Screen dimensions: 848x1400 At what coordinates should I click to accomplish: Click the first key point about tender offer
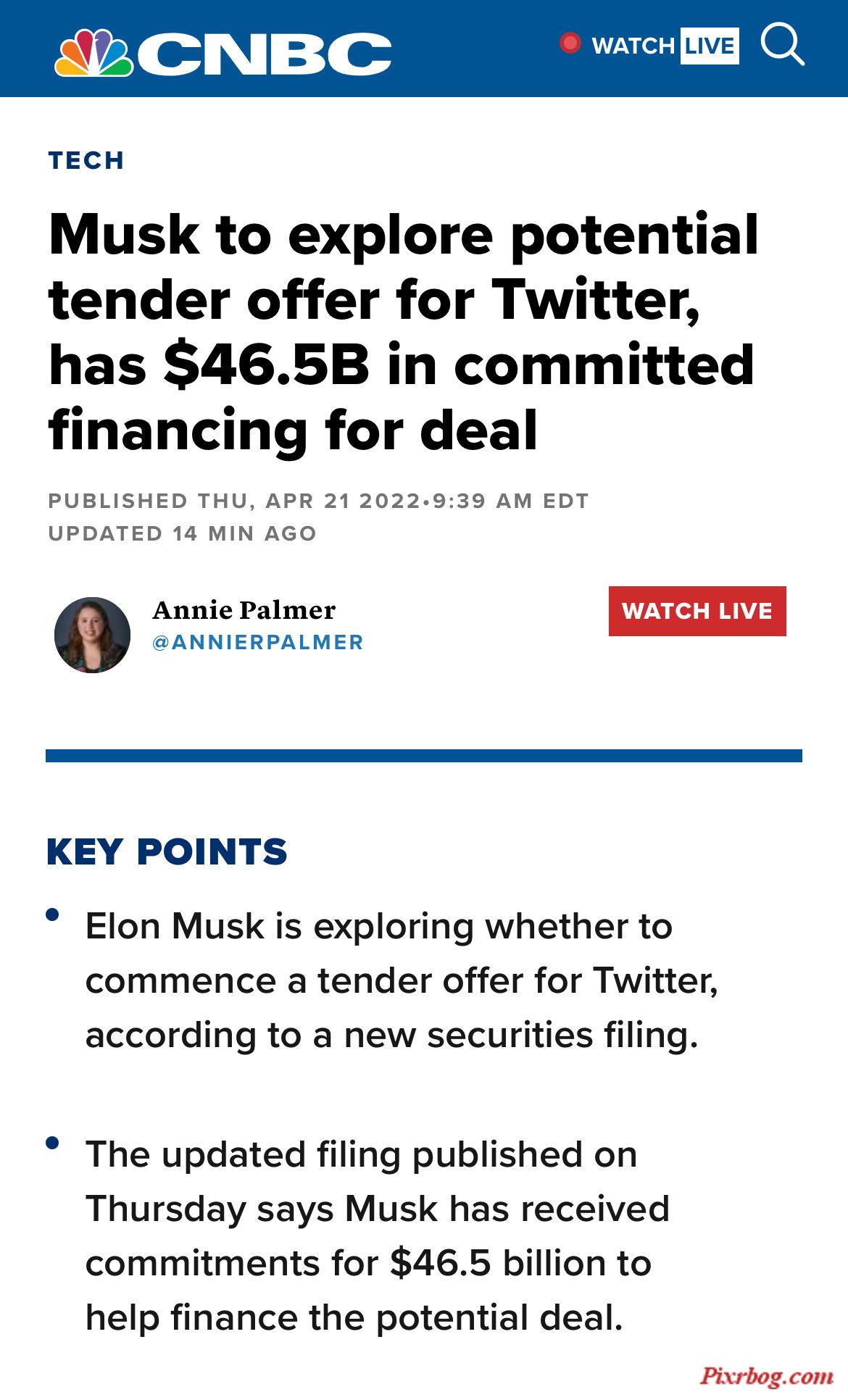[x=402, y=980]
